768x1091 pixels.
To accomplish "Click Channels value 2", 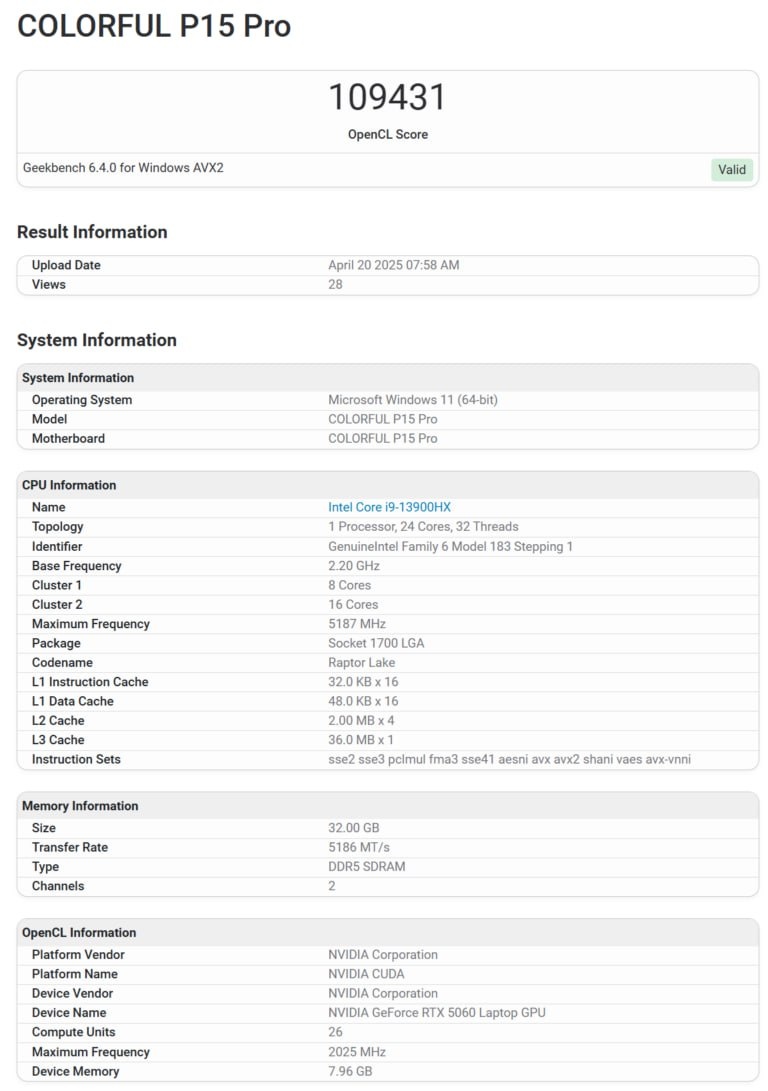I will (x=332, y=886).
